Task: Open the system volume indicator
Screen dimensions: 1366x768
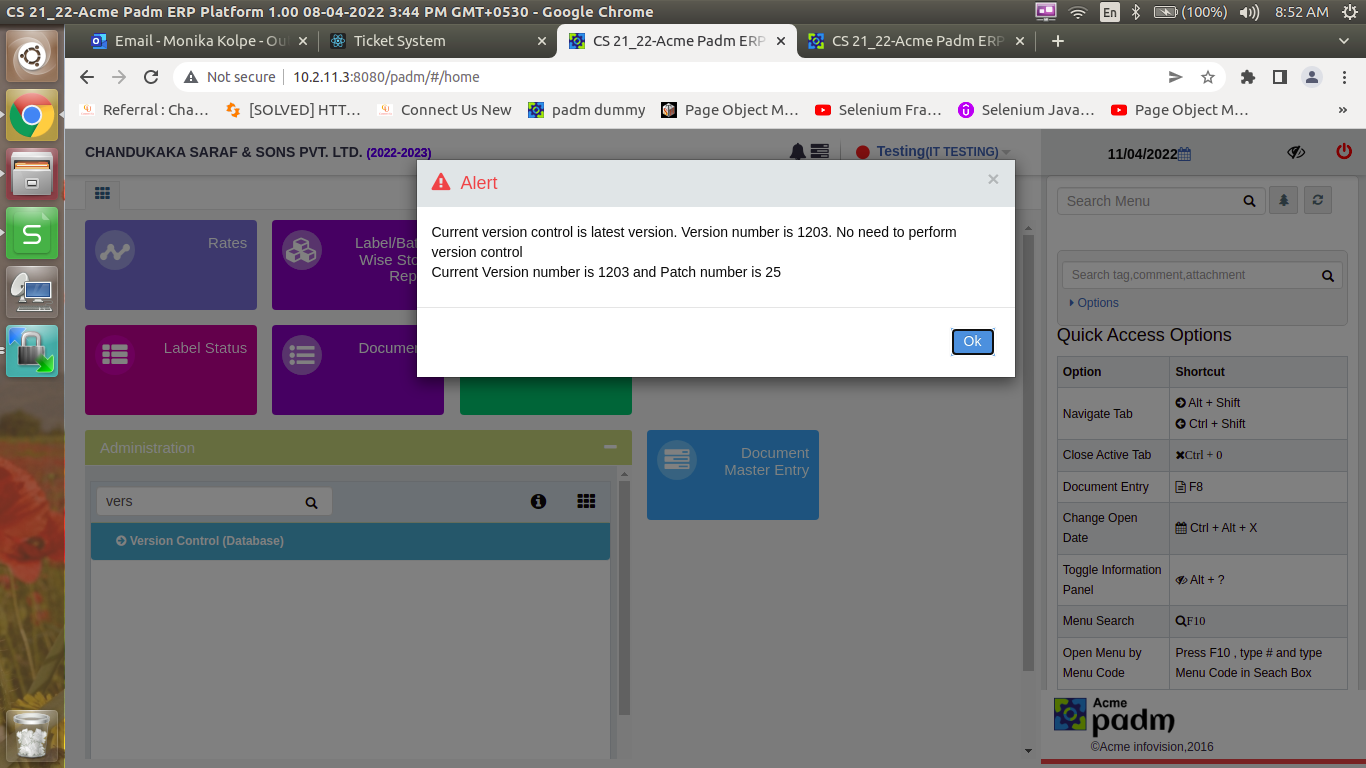Action: pyautogui.click(x=1249, y=12)
